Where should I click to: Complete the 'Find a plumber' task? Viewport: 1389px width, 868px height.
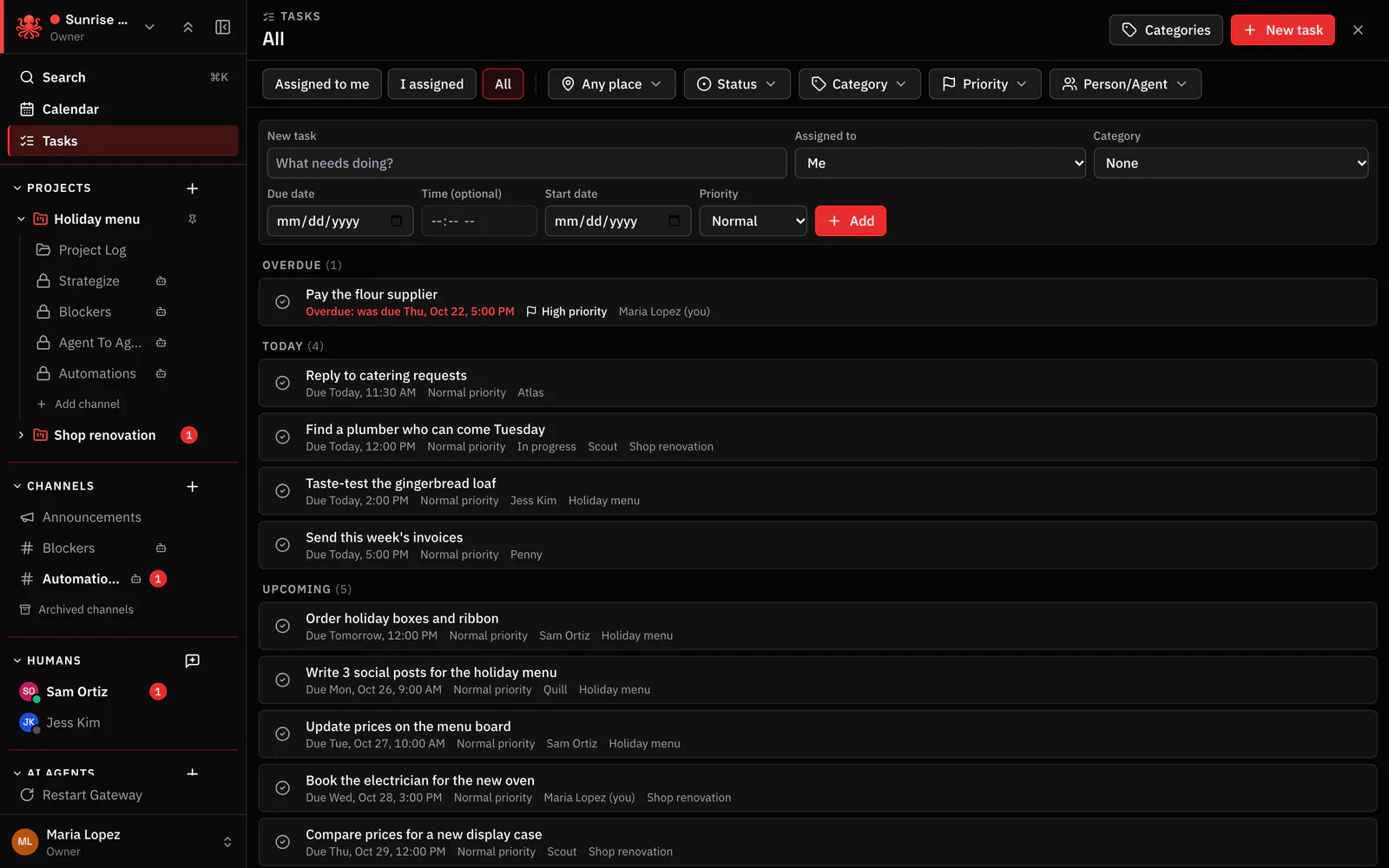pos(282,437)
